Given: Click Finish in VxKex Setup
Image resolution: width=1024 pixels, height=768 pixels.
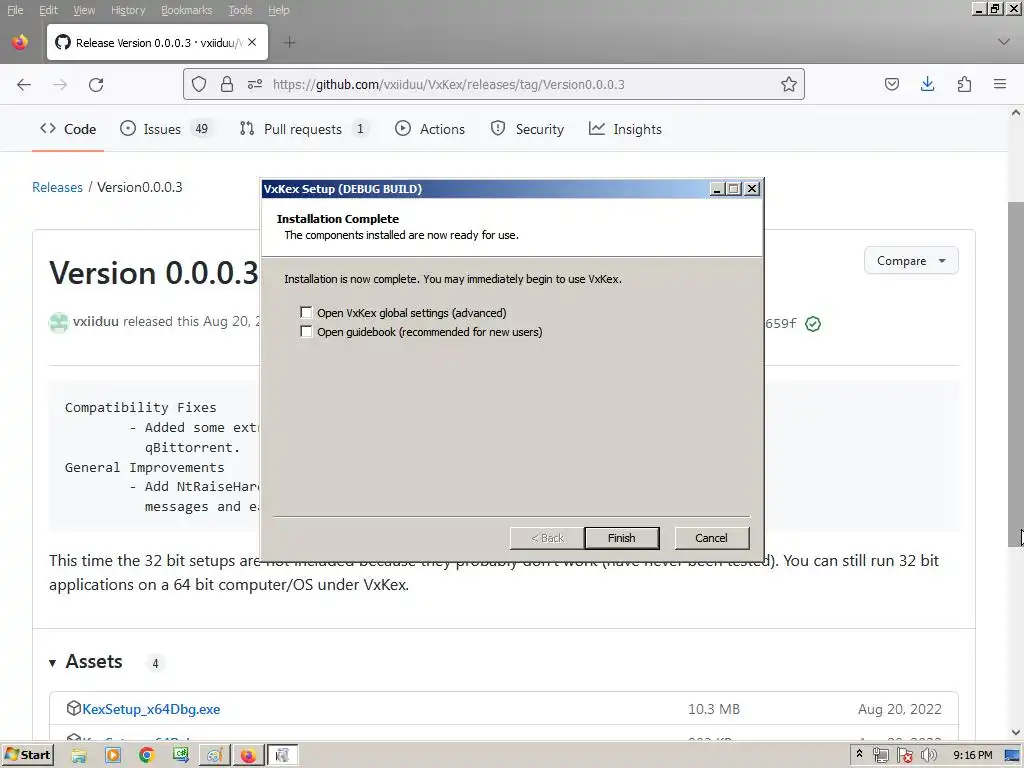Looking at the screenshot, I should [x=622, y=538].
